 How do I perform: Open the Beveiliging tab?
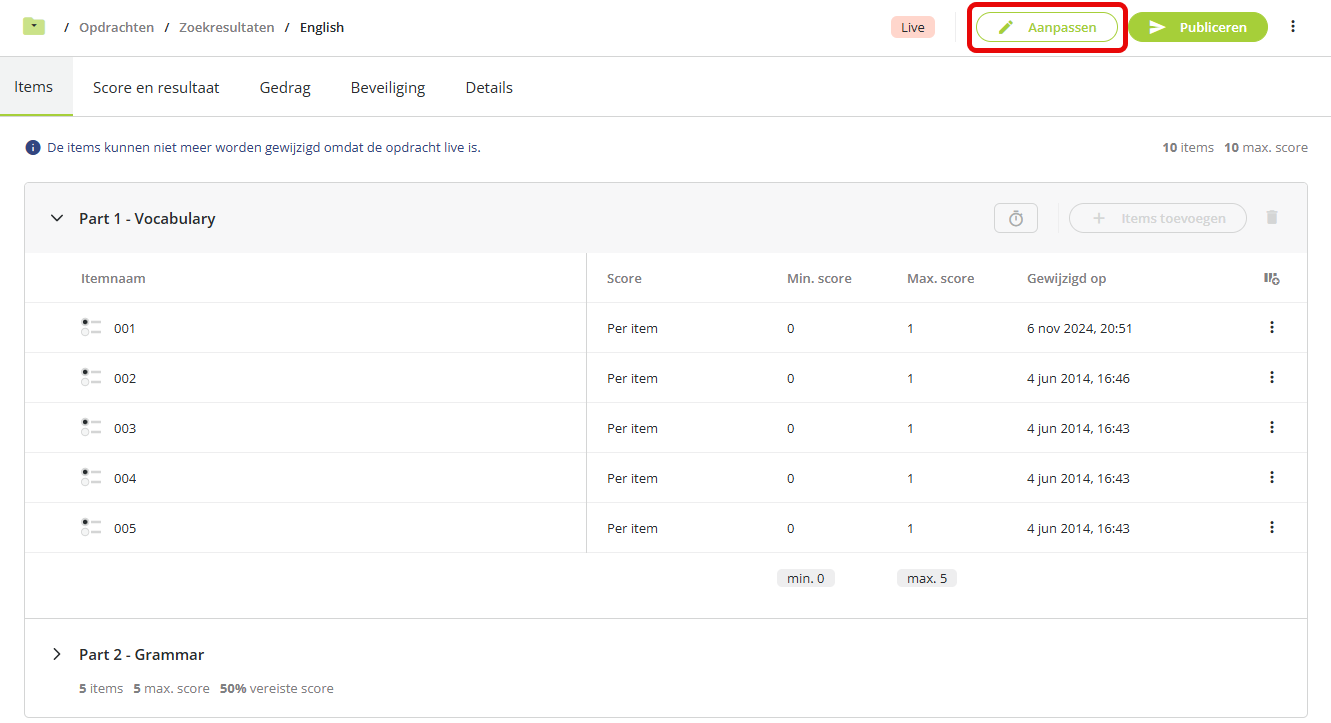[x=388, y=88]
